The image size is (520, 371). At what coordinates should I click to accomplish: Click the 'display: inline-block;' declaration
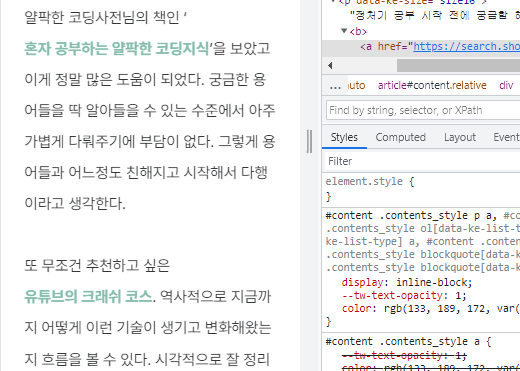407,282
